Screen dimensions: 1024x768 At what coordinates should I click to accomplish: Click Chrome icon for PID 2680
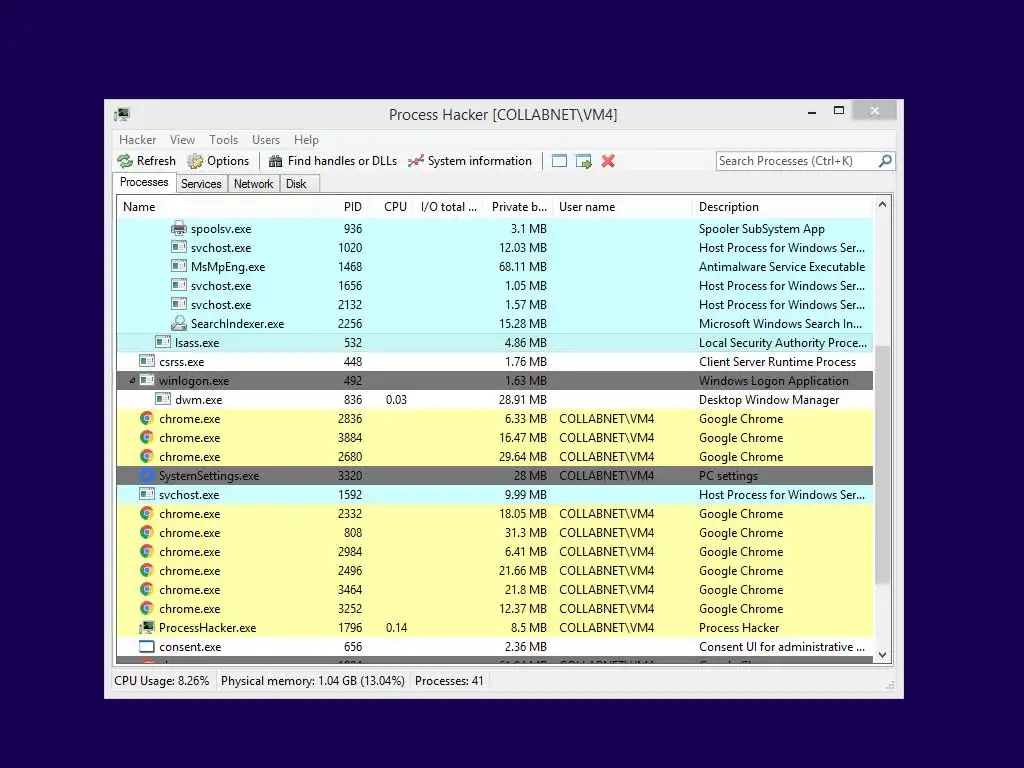point(147,456)
